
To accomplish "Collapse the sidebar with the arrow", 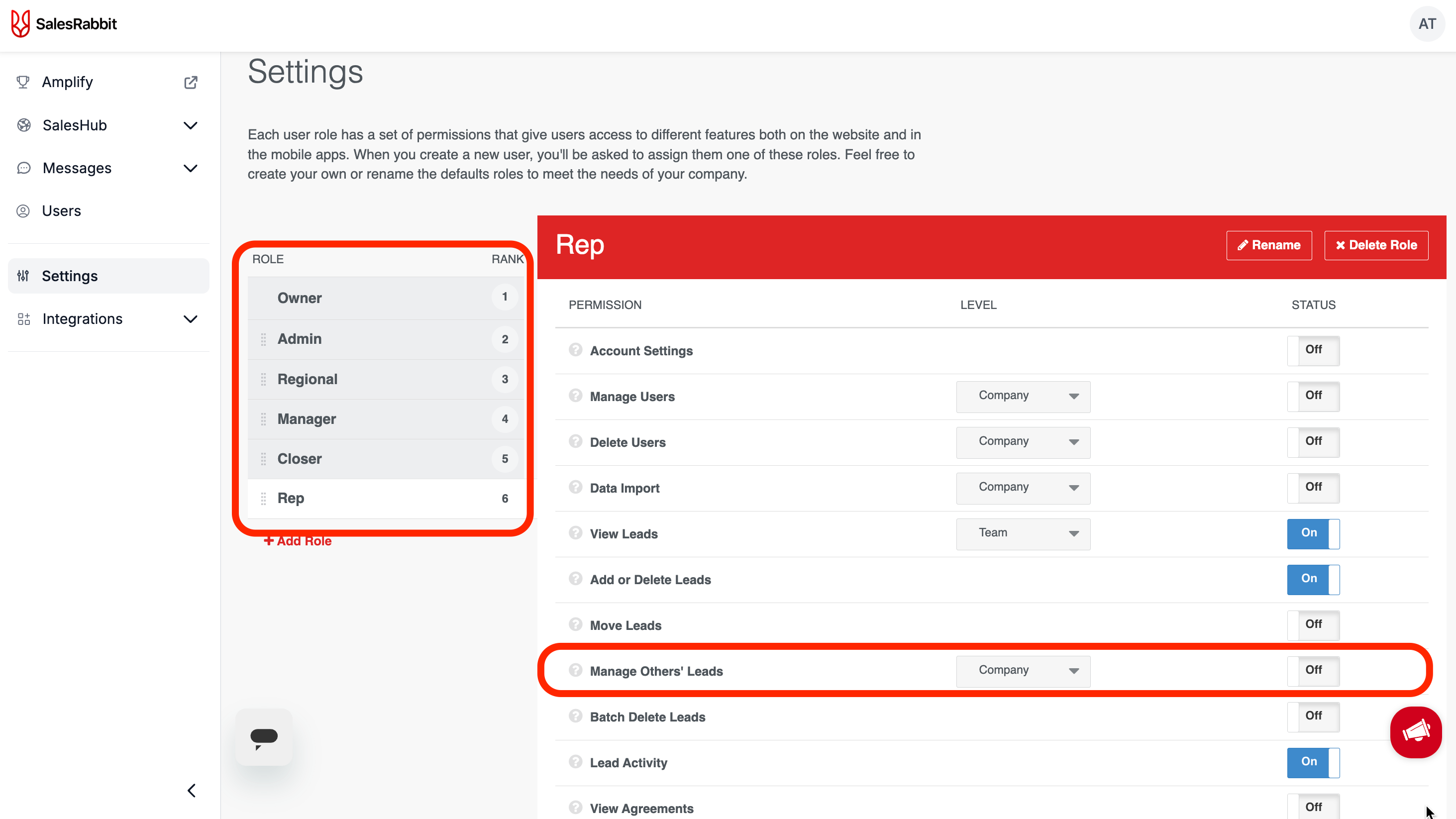I will (x=192, y=790).
